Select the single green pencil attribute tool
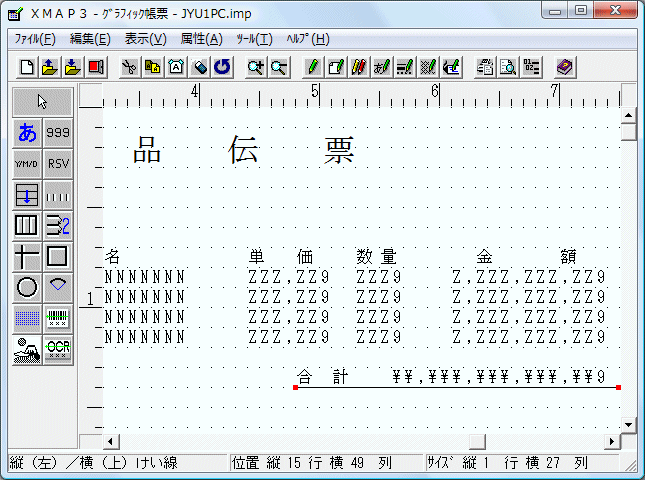Image resolution: width=645 pixels, height=480 pixels. pos(313,67)
